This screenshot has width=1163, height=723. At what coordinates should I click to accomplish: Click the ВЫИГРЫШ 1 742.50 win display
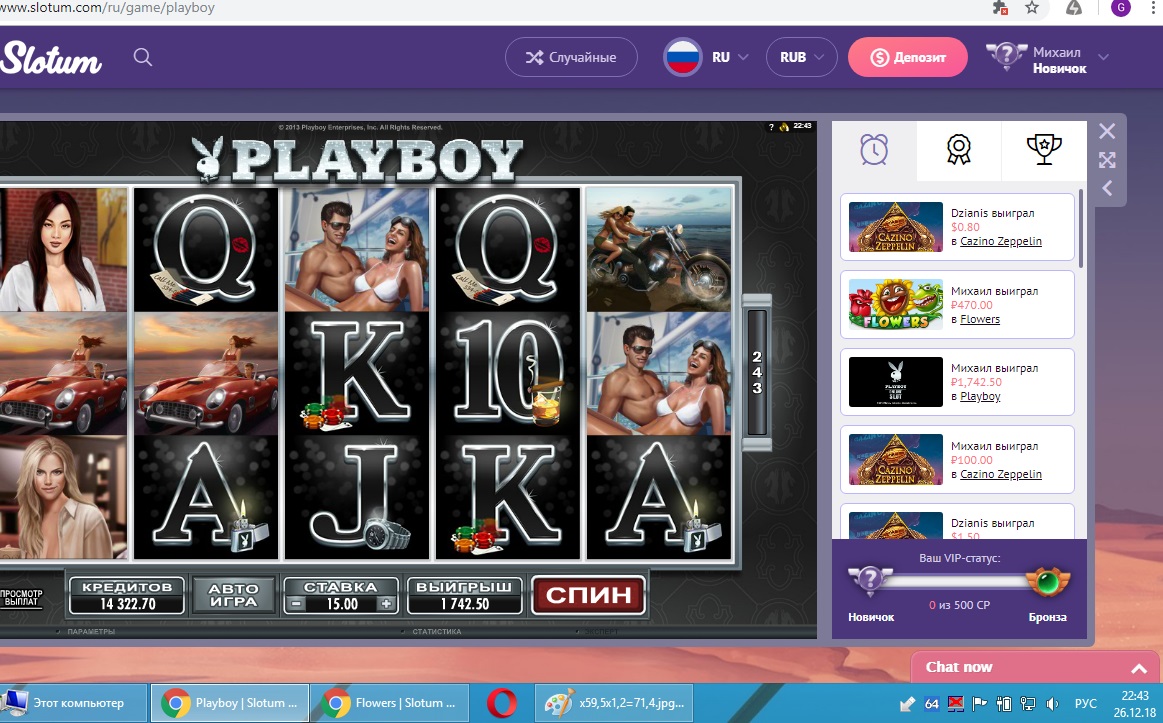coord(464,595)
